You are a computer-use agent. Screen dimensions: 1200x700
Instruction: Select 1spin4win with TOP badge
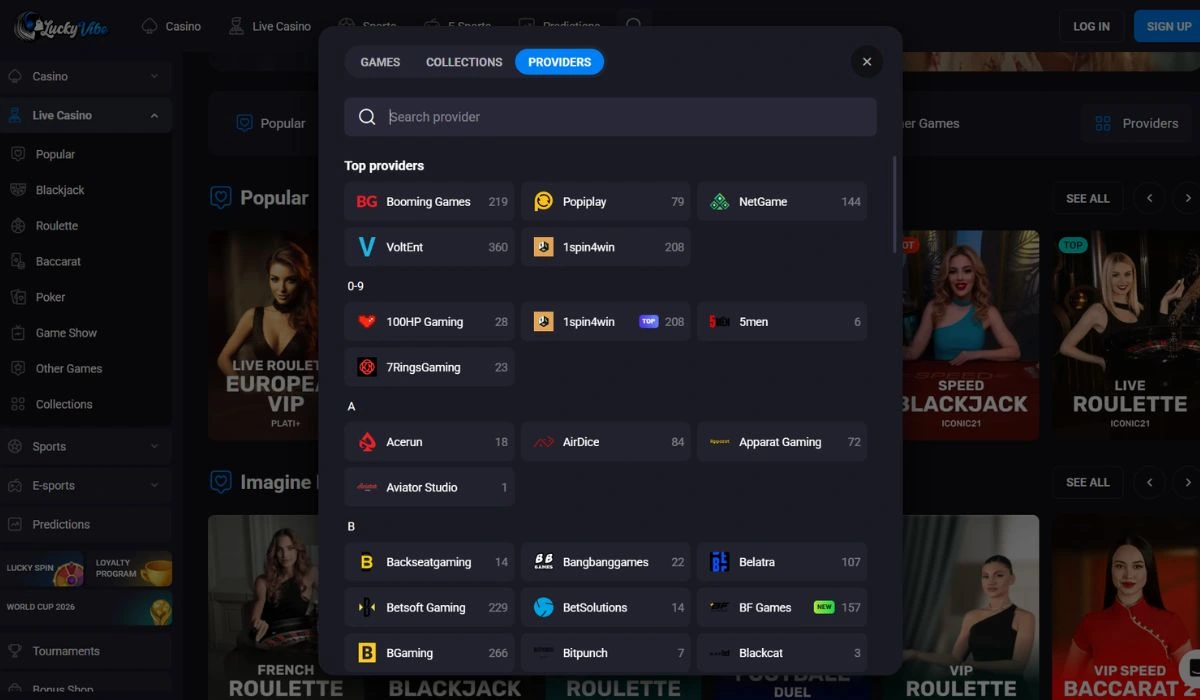[606, 322]
